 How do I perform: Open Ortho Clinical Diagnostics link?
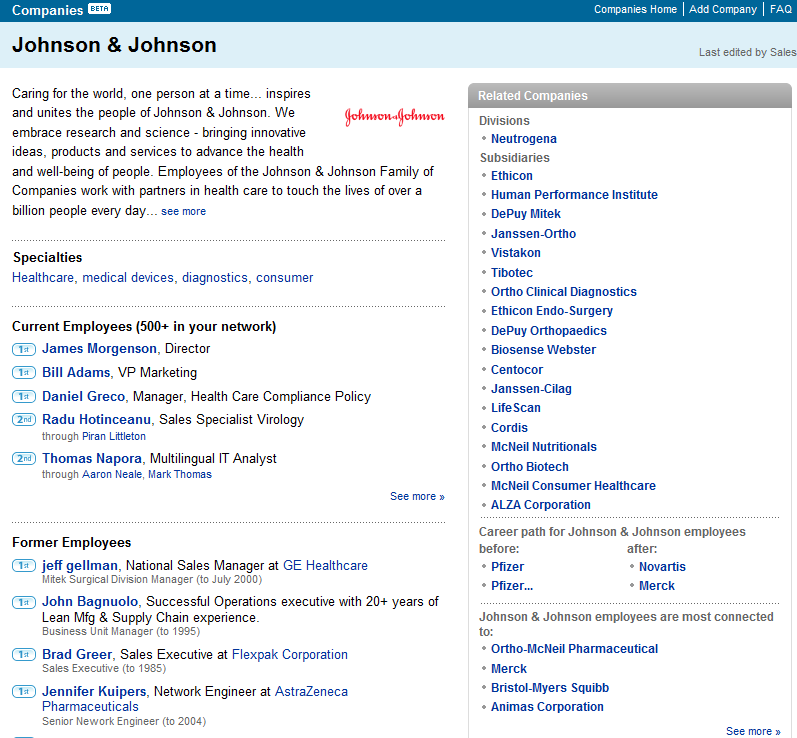point(564,292)
